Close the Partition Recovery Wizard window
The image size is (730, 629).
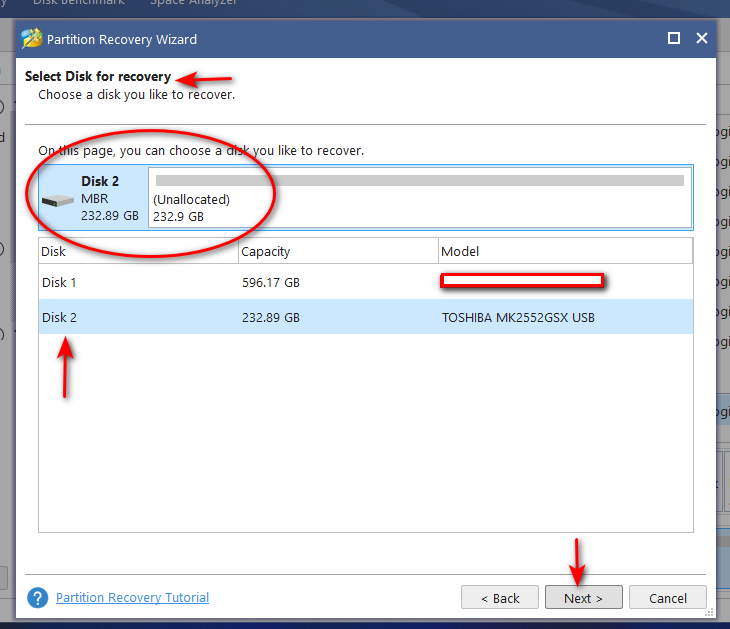point(702,38)
